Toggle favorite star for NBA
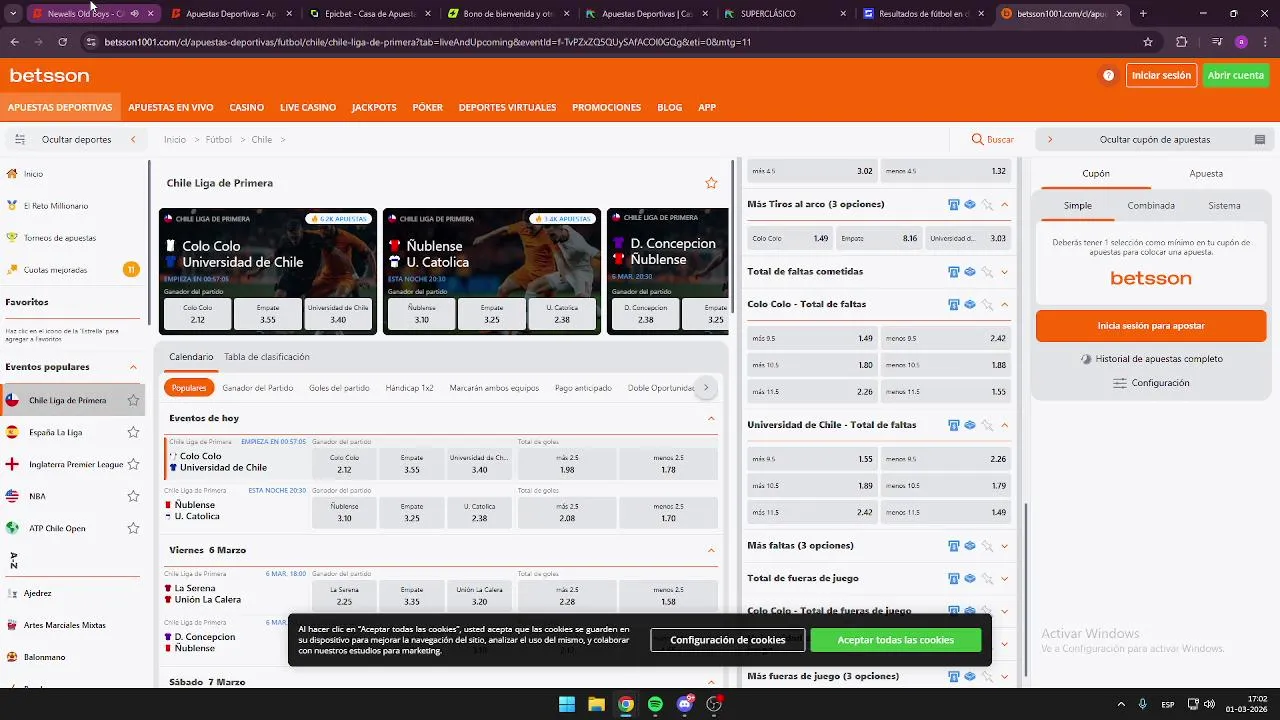The width and height of the screenshot is (1280, 720). [x=133, y=496]
